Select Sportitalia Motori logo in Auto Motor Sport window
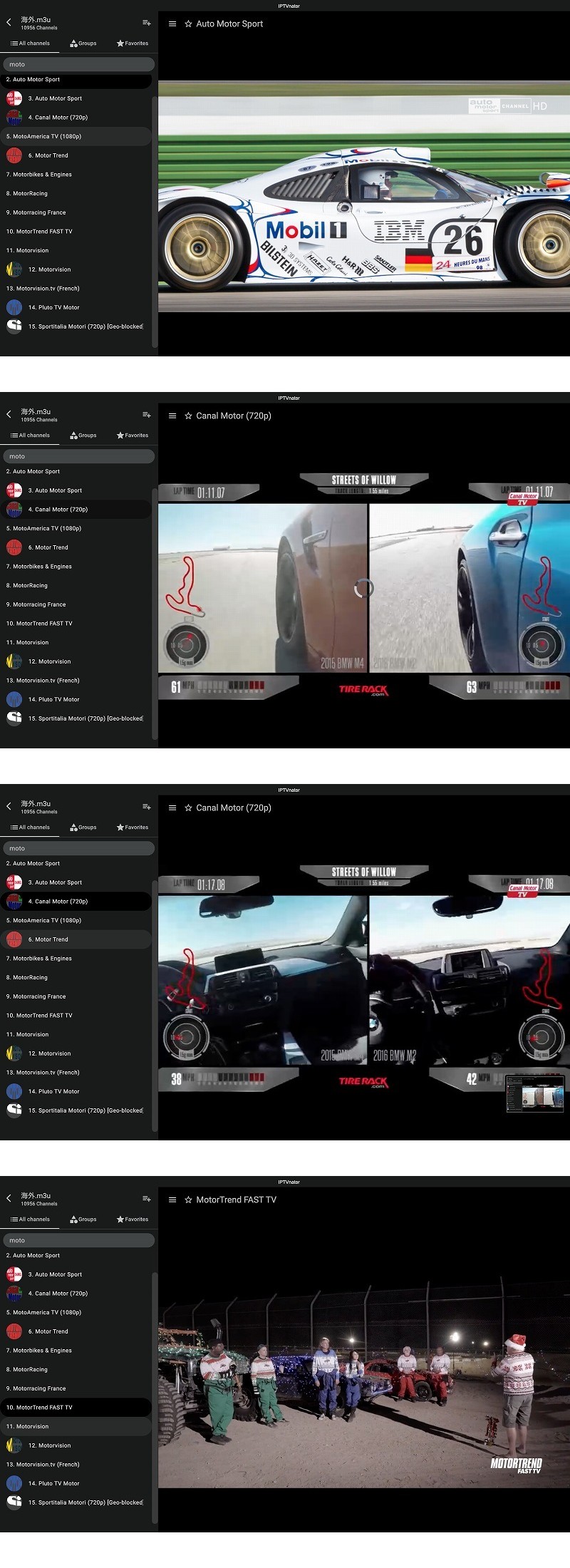This screenshot has width=570, height=1568. [14, 326]
